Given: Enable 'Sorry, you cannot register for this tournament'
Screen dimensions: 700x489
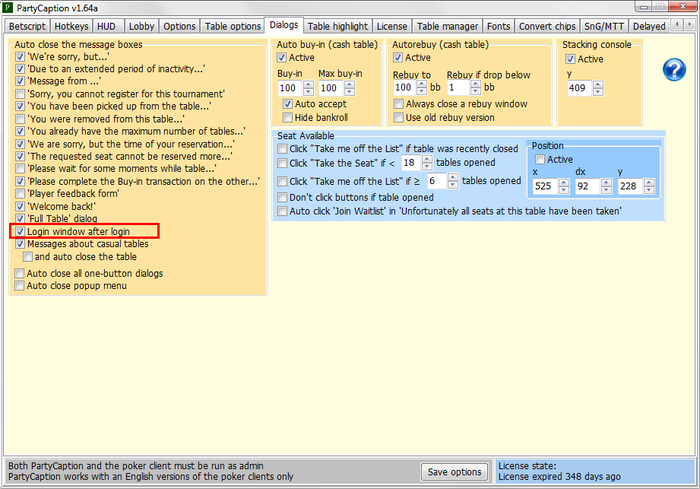Looking at the screenshot, I should [x=20, y=94].
